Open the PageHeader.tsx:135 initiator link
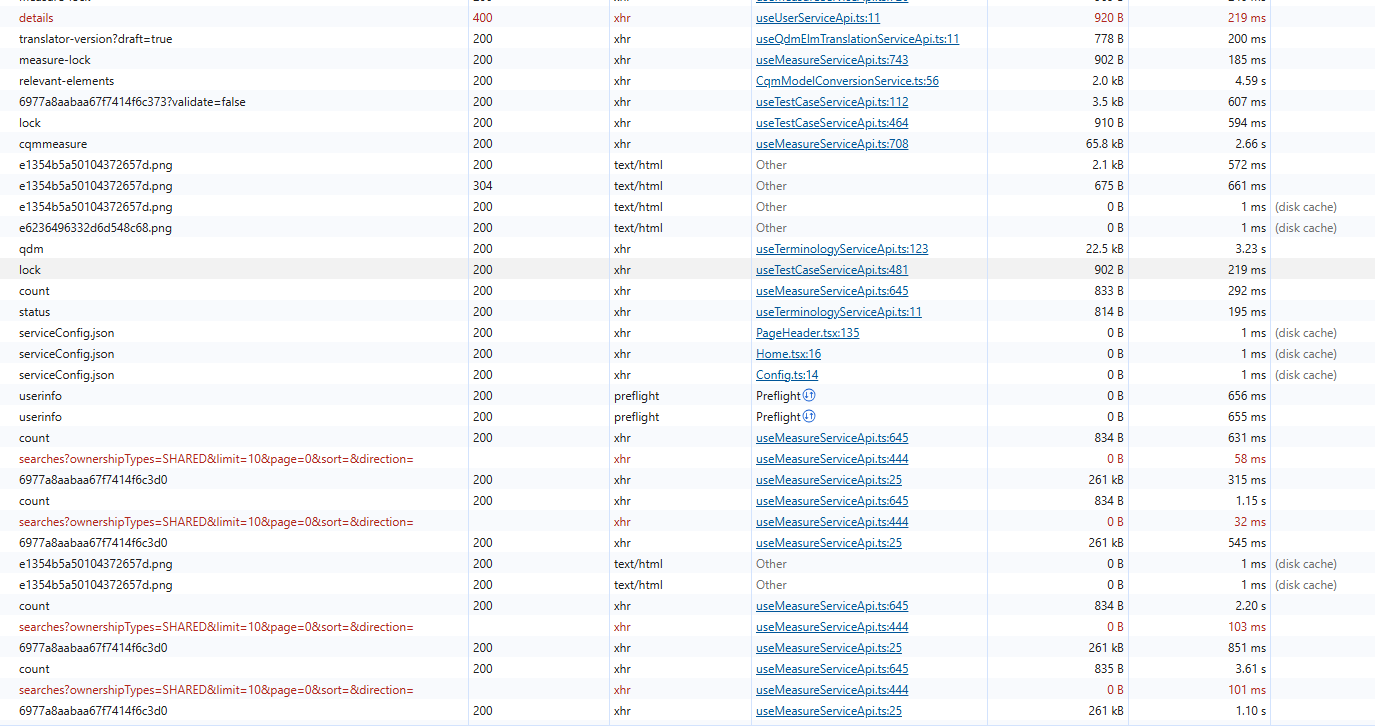 807,333
